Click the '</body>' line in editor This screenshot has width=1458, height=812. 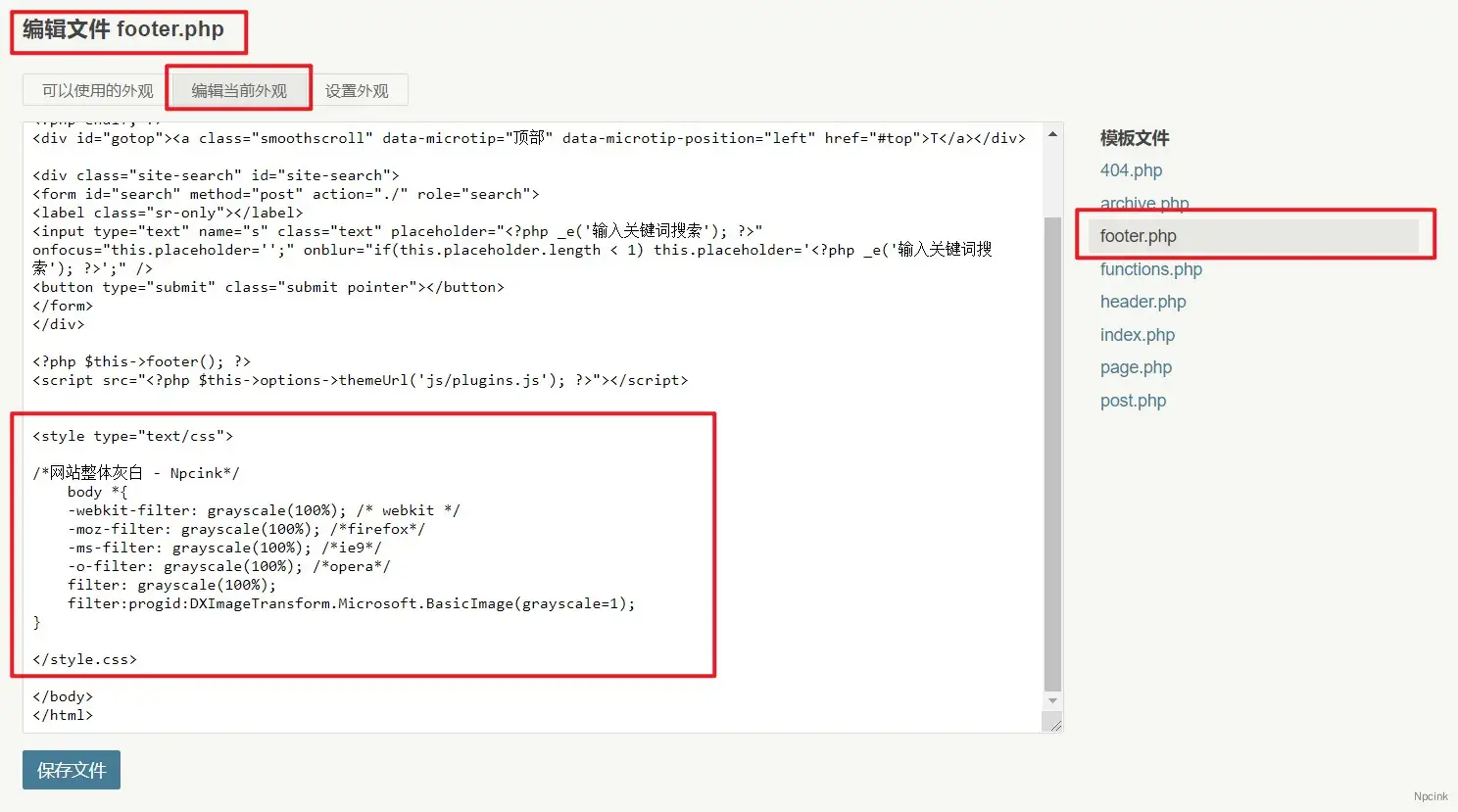[x=63, y=696]
